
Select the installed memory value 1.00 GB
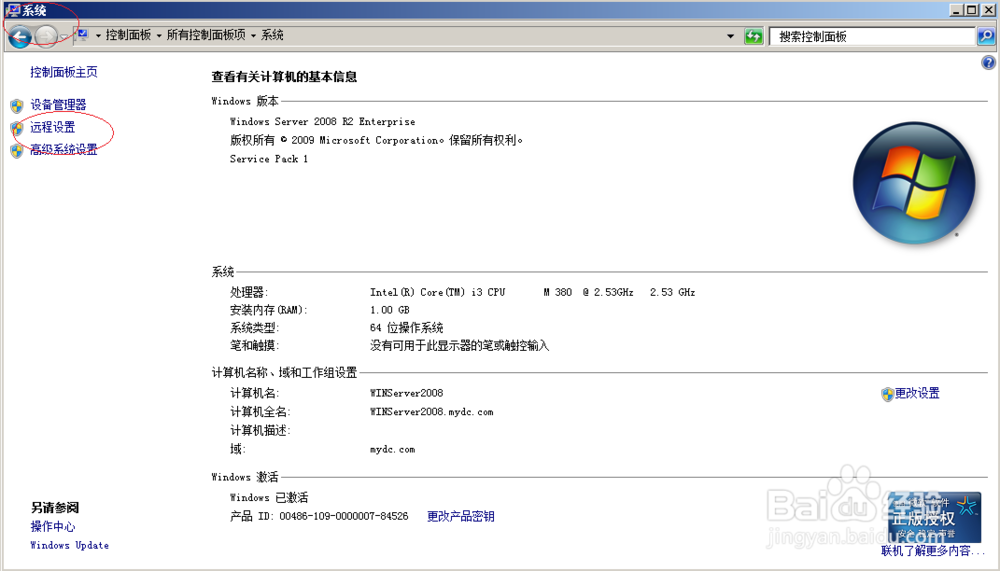coord(390,310)
